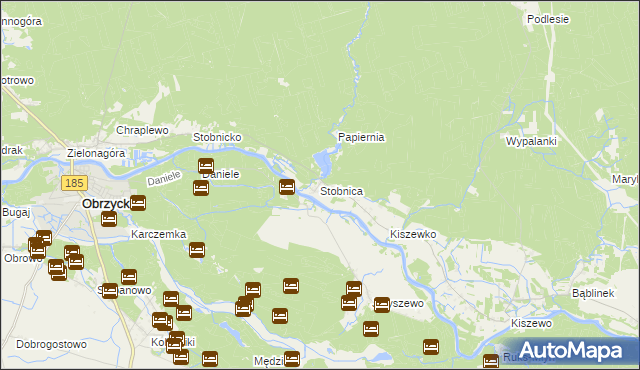Click the Bugaj label

[x=16, y=212]
